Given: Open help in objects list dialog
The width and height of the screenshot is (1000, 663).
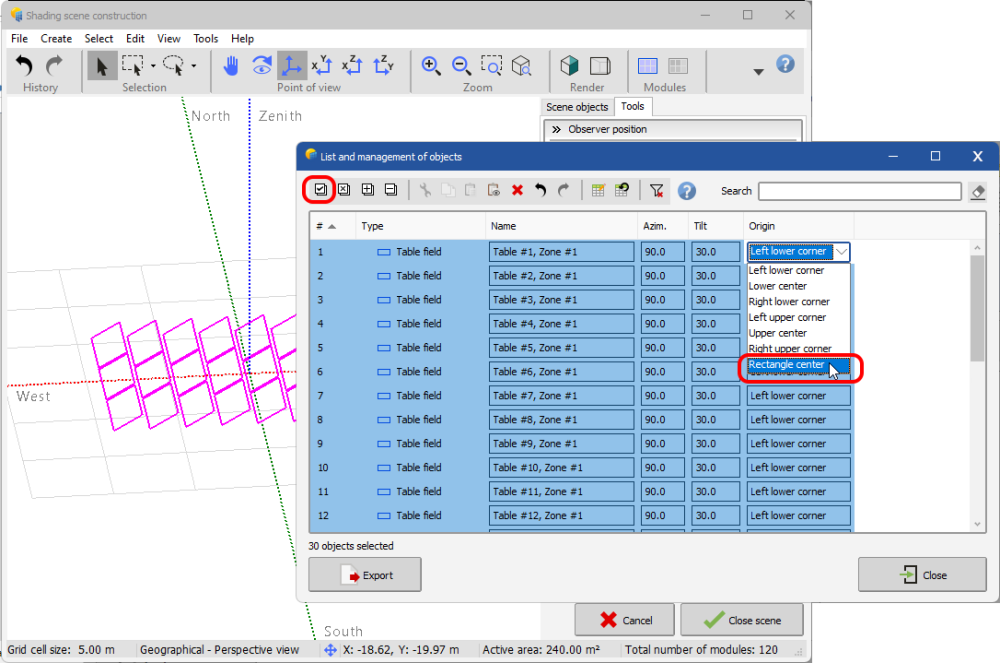Looking at the screenshot, I should point(686,190).
